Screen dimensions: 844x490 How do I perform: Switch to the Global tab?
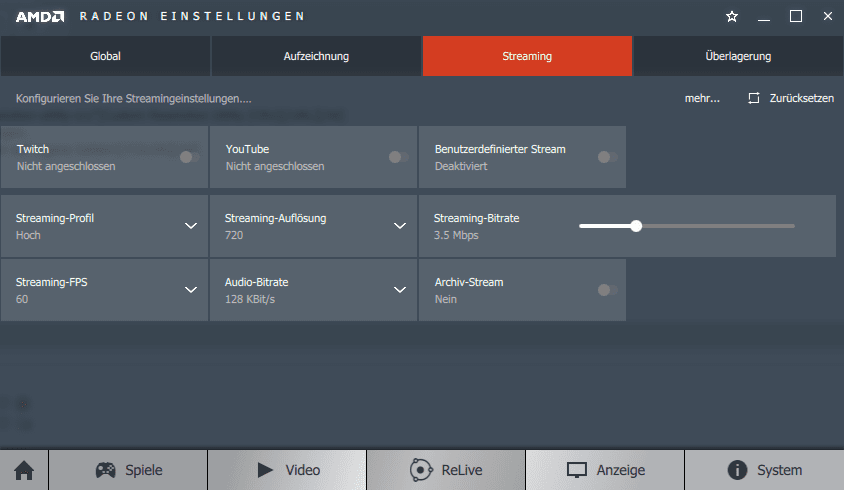click(x=106, y=56)
